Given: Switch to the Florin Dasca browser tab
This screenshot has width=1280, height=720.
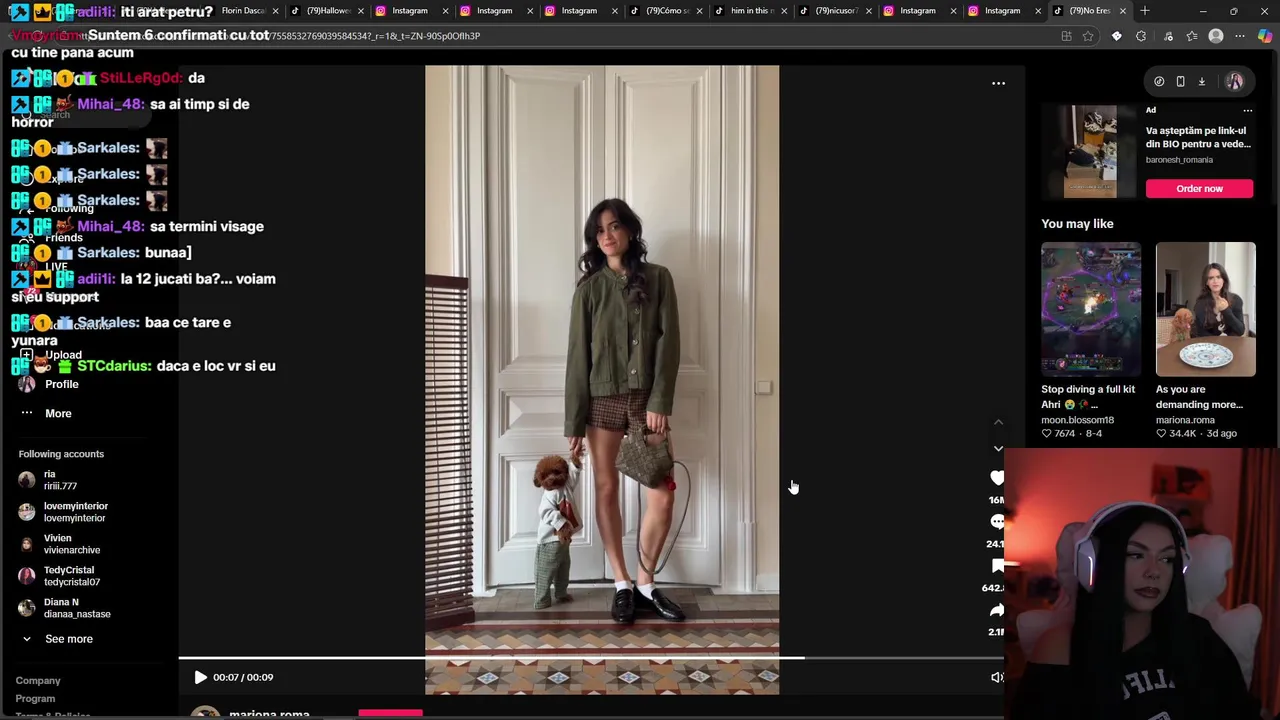Looking at the screenshot, I should pos(243,11).
